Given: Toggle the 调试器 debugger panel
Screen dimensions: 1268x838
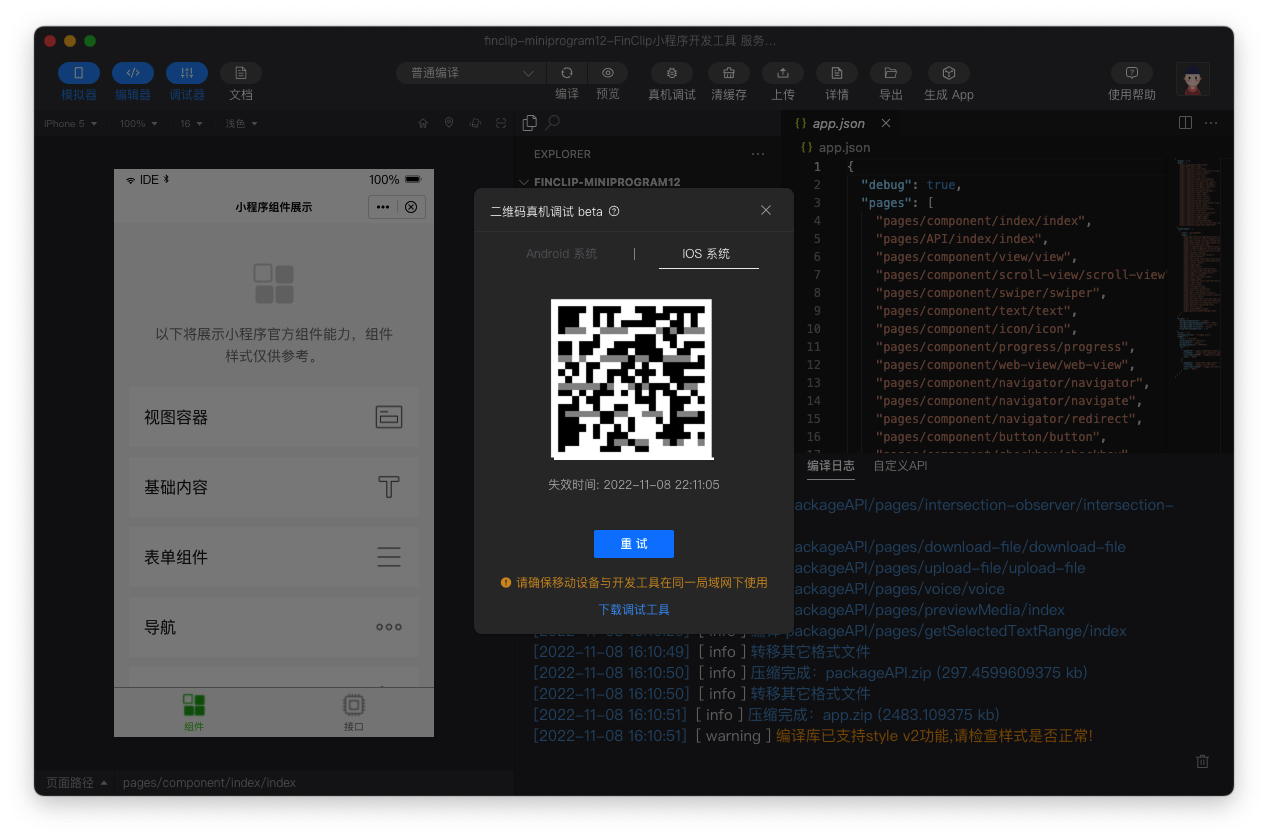Looking at the screenshot, I should point(187,73).
